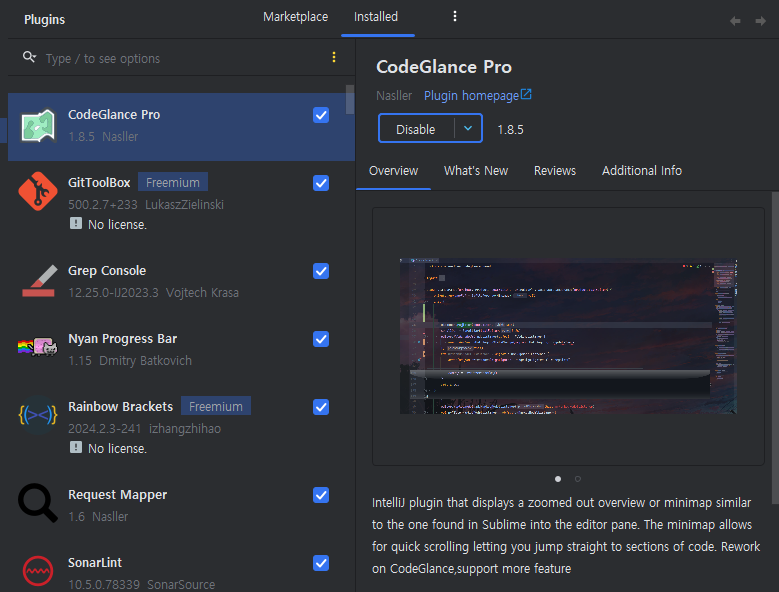Click the Rainbow Brackets icon
The width and height of the screenshot is (779, 592).
[x=38, y=415]
